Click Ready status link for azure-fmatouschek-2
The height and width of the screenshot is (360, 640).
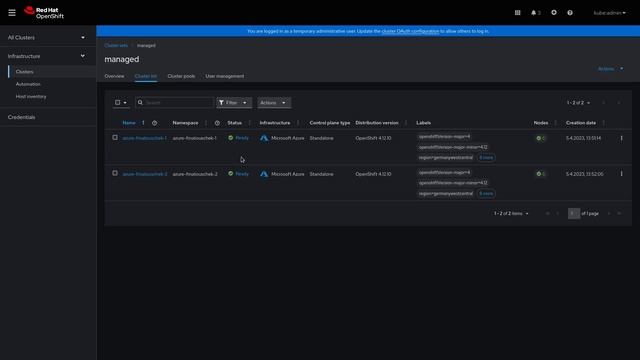click(242, 173)
